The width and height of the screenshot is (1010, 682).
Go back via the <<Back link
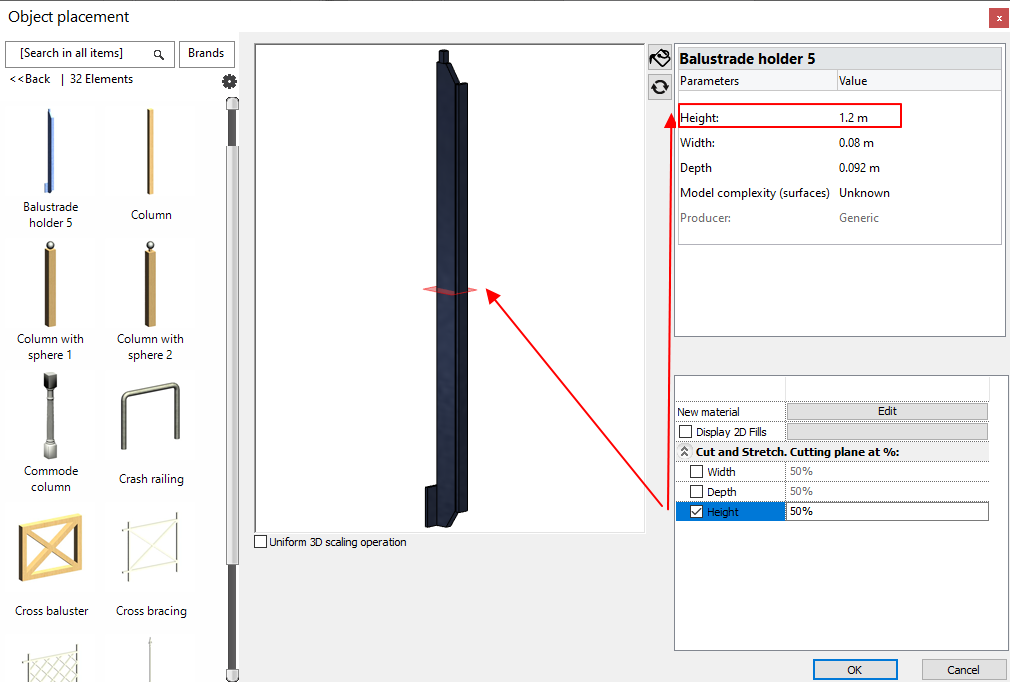pyautogui.click(x=30, y=79)
